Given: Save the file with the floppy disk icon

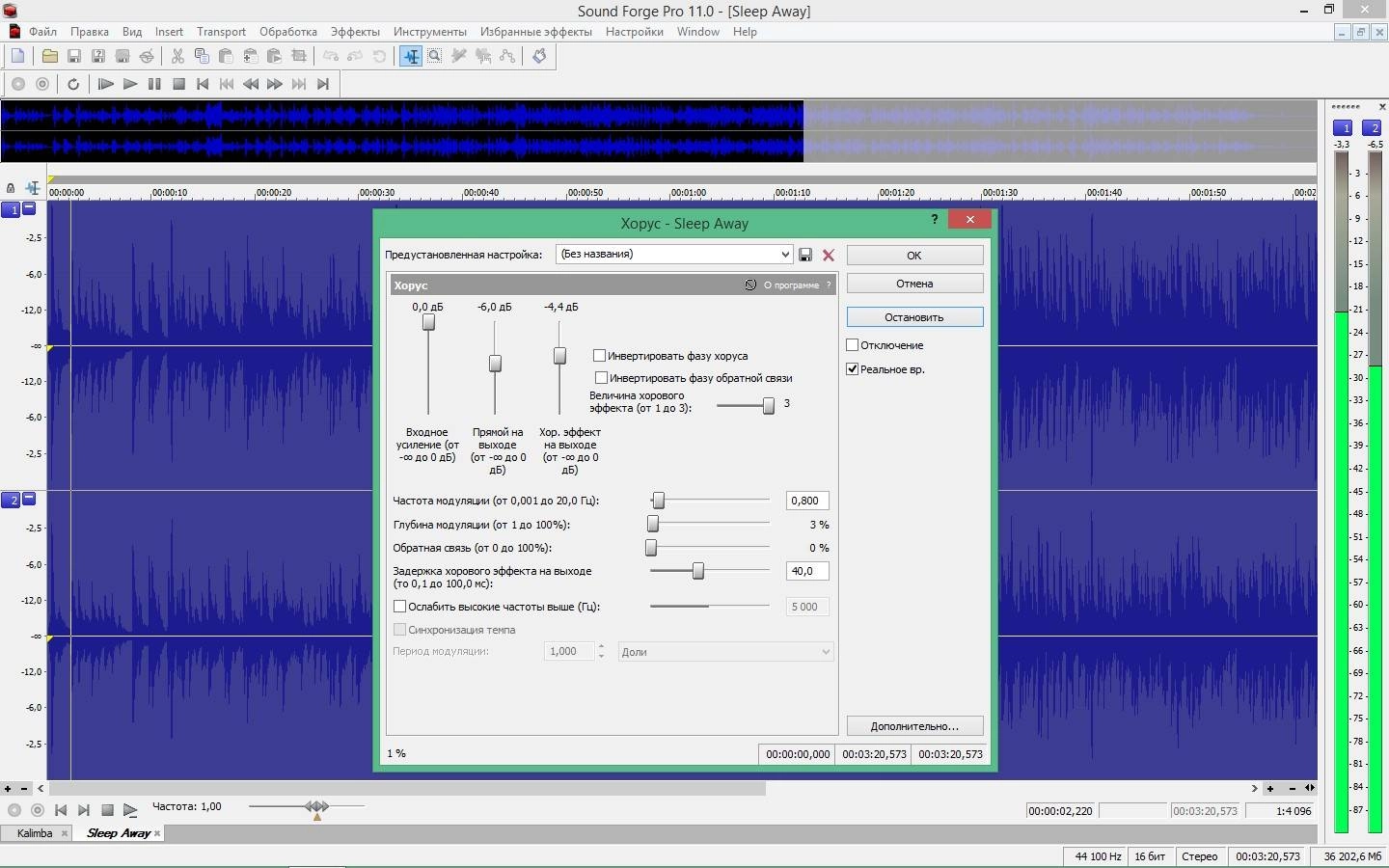Looking at the screenshot, I should tap(73, 56).
